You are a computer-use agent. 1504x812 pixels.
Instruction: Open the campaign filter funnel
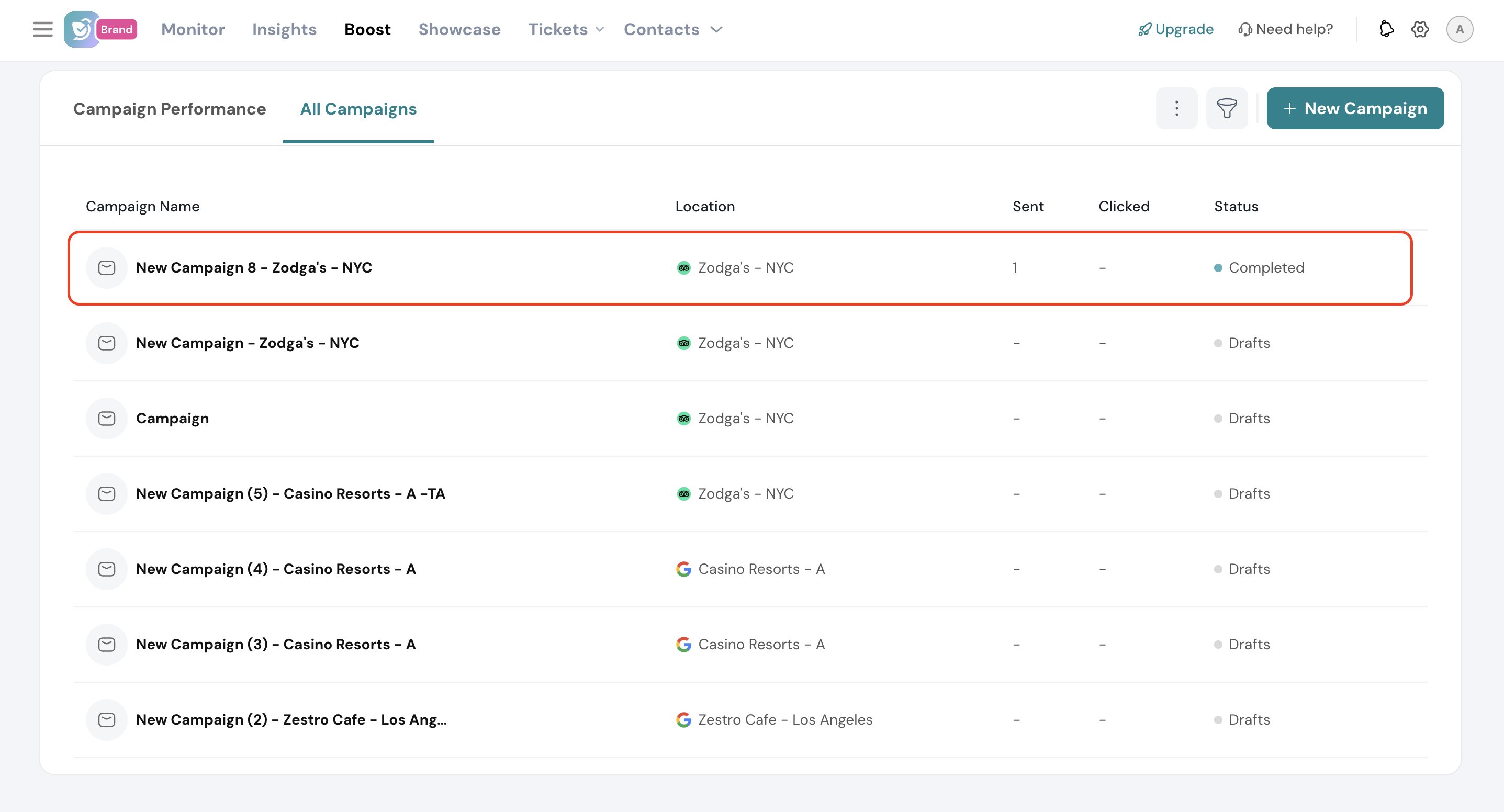[x=1227, y=109]
